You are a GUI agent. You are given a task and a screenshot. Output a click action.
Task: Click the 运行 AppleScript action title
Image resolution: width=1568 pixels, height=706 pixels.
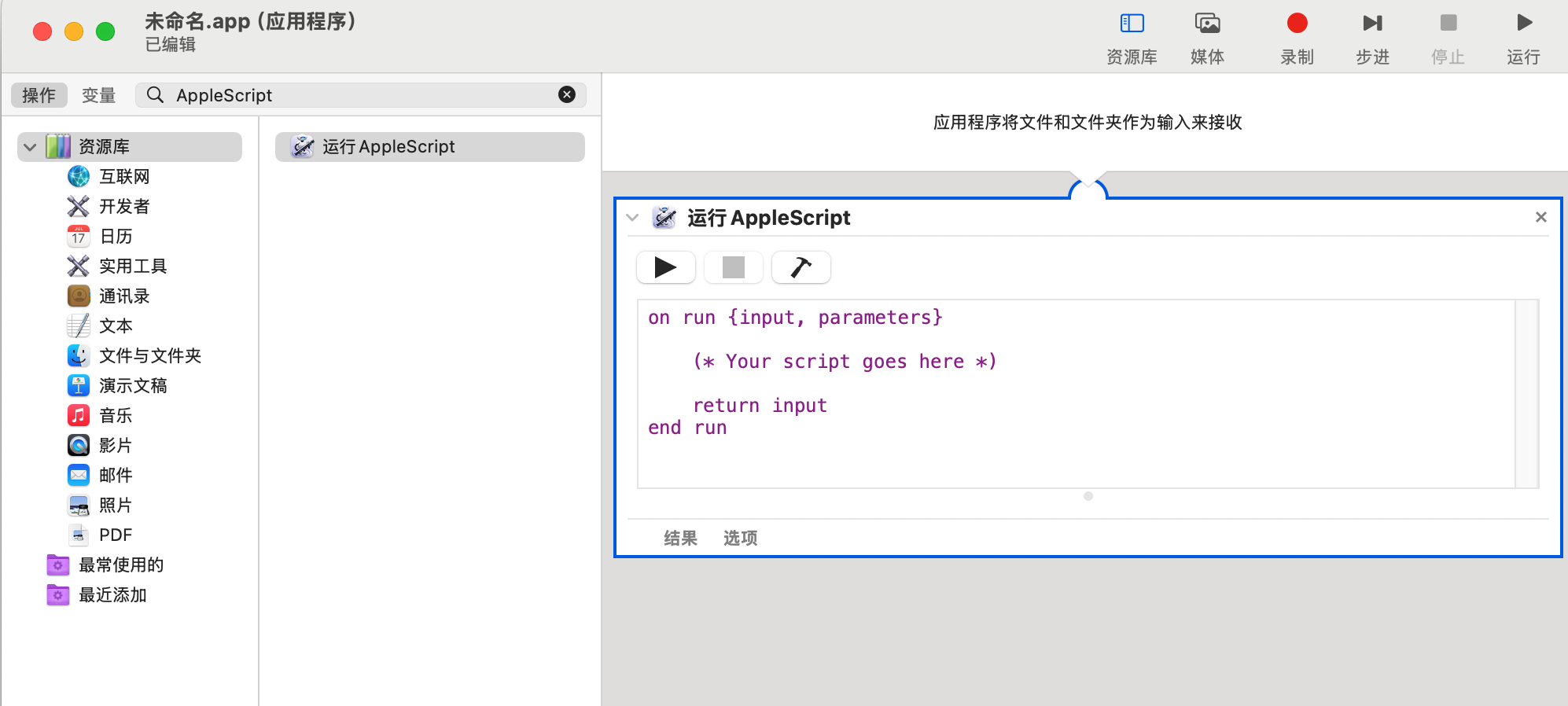pyautogui.click(x=768, y=218)
